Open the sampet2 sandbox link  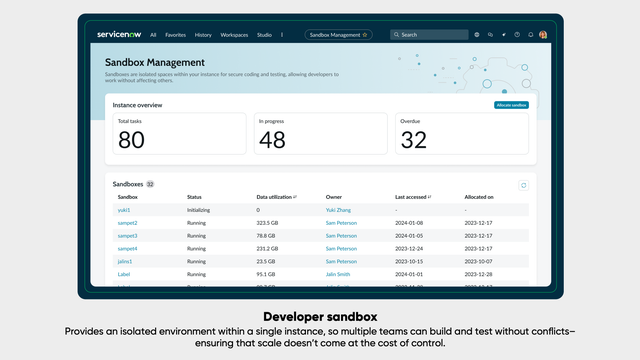point(127,223)
